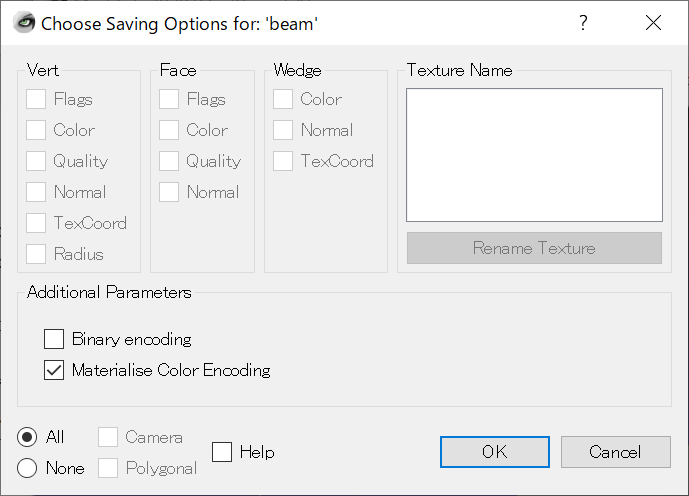The height and width of the screenshot is (496, 689).
Task: Click inside the Texture Name list box
Action: (534, 154)
